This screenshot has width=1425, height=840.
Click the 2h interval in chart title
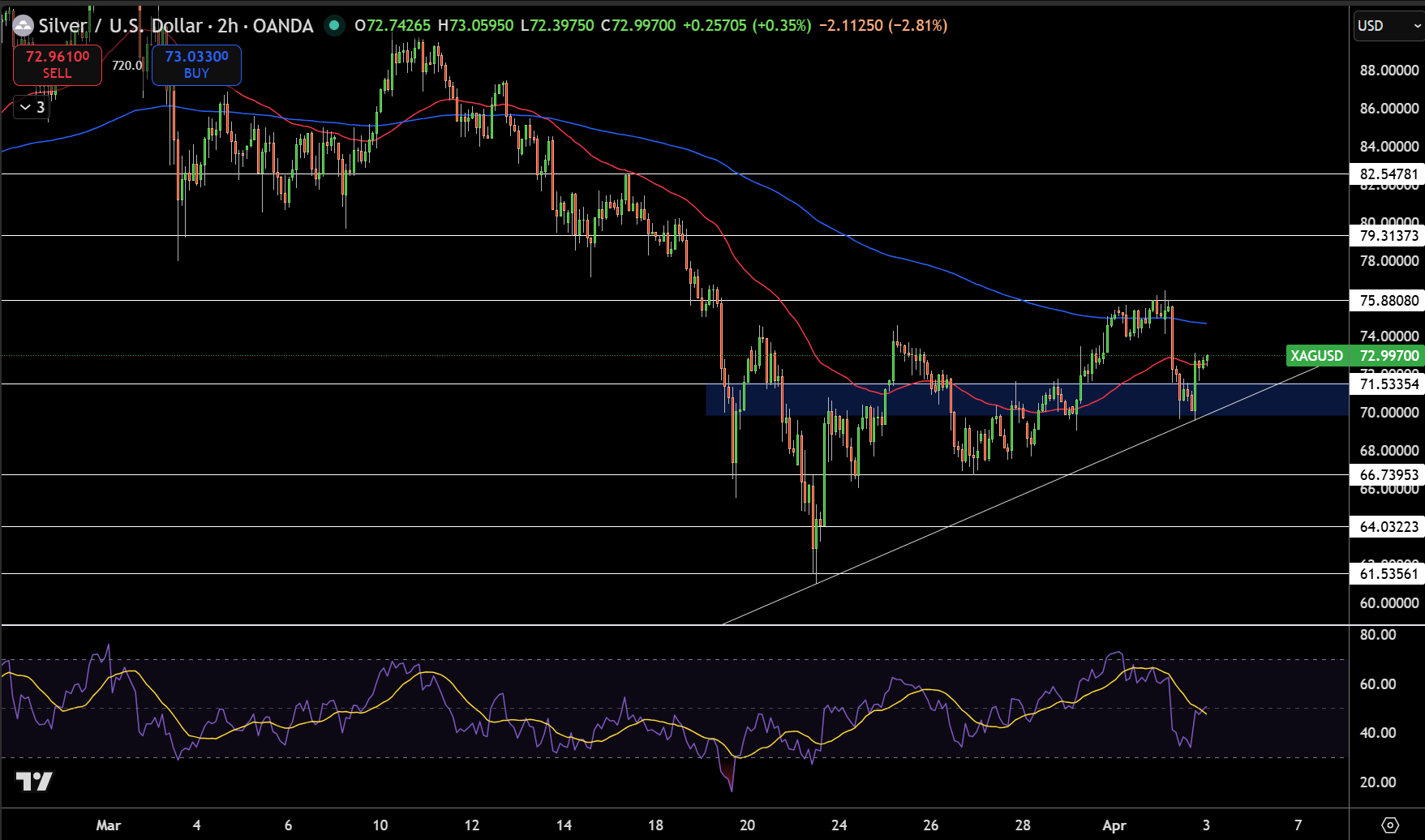pos(227,26)
